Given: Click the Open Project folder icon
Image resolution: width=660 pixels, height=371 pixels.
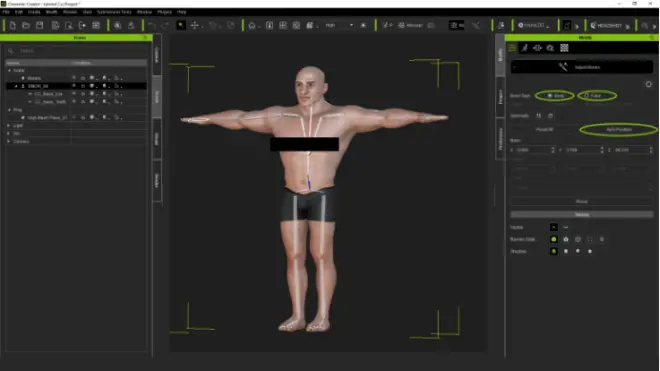Looking at the screenshot, I should click(26, 26).
